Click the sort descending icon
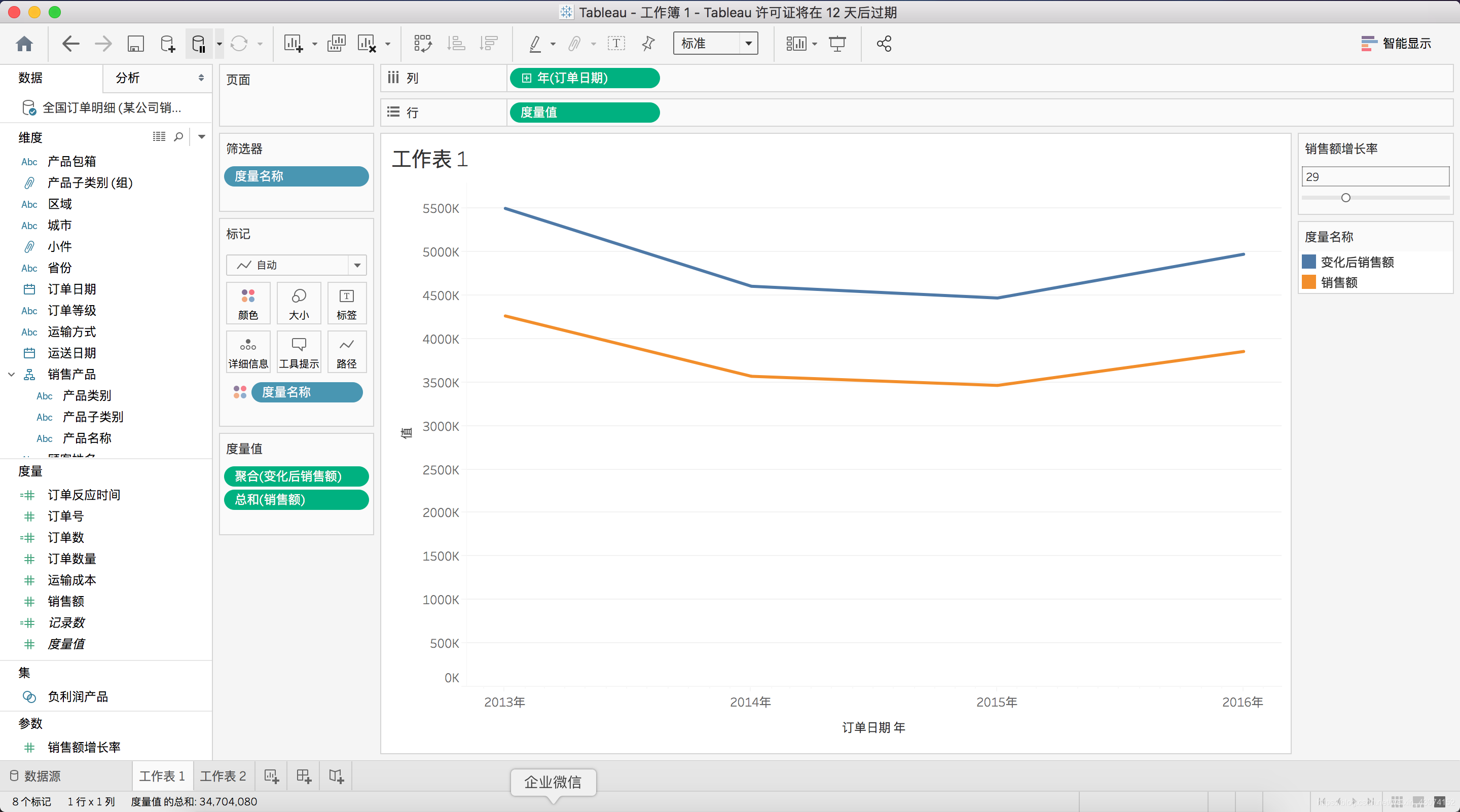 tap(488, 44)
